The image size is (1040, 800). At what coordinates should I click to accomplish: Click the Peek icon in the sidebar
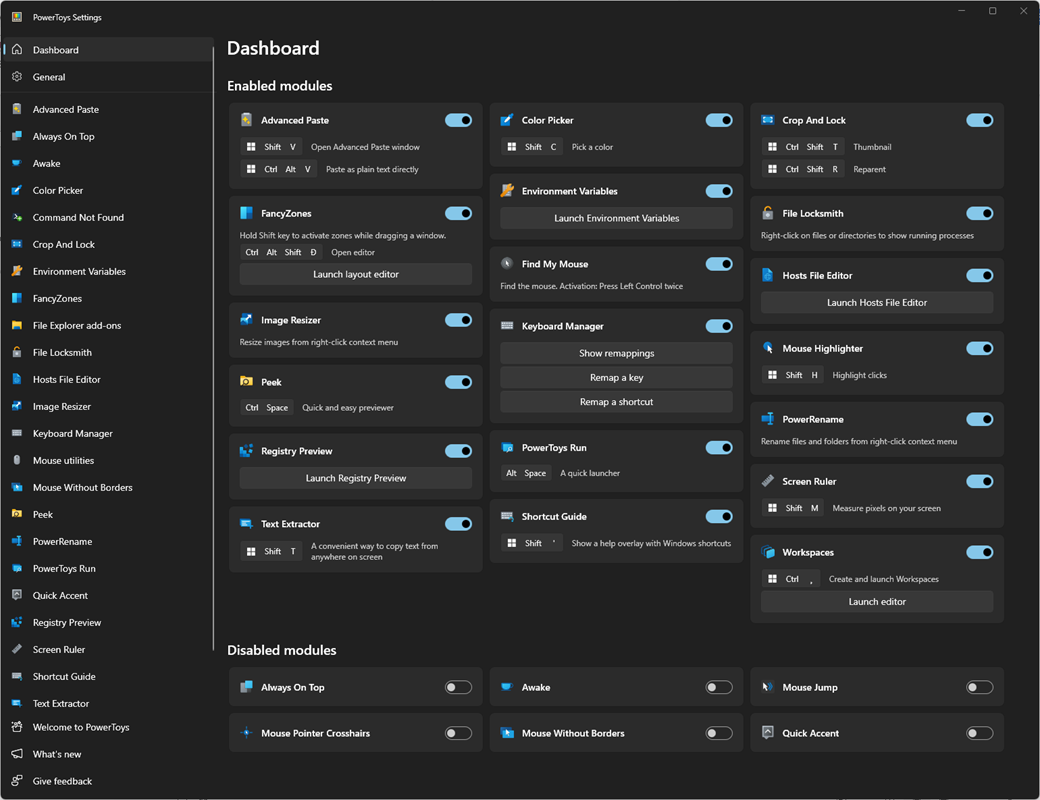tap(17, 514)
